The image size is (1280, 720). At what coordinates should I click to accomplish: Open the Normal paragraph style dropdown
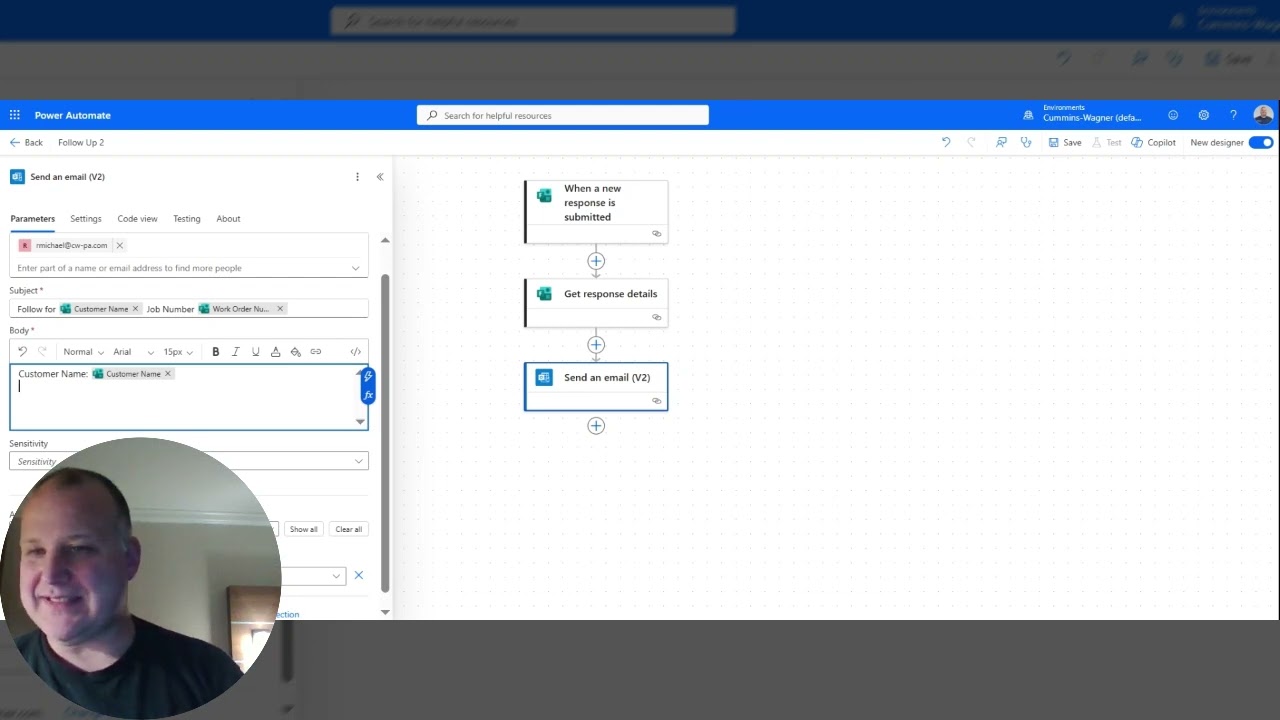[83, 352]
